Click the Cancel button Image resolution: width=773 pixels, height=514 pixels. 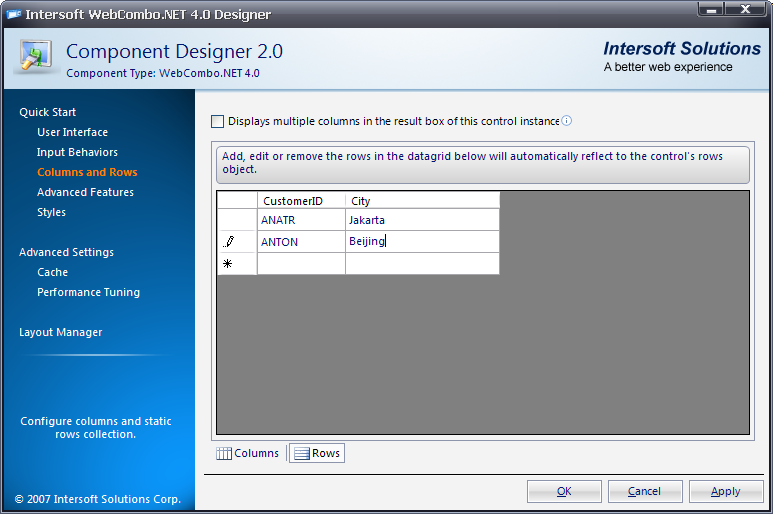644,491
